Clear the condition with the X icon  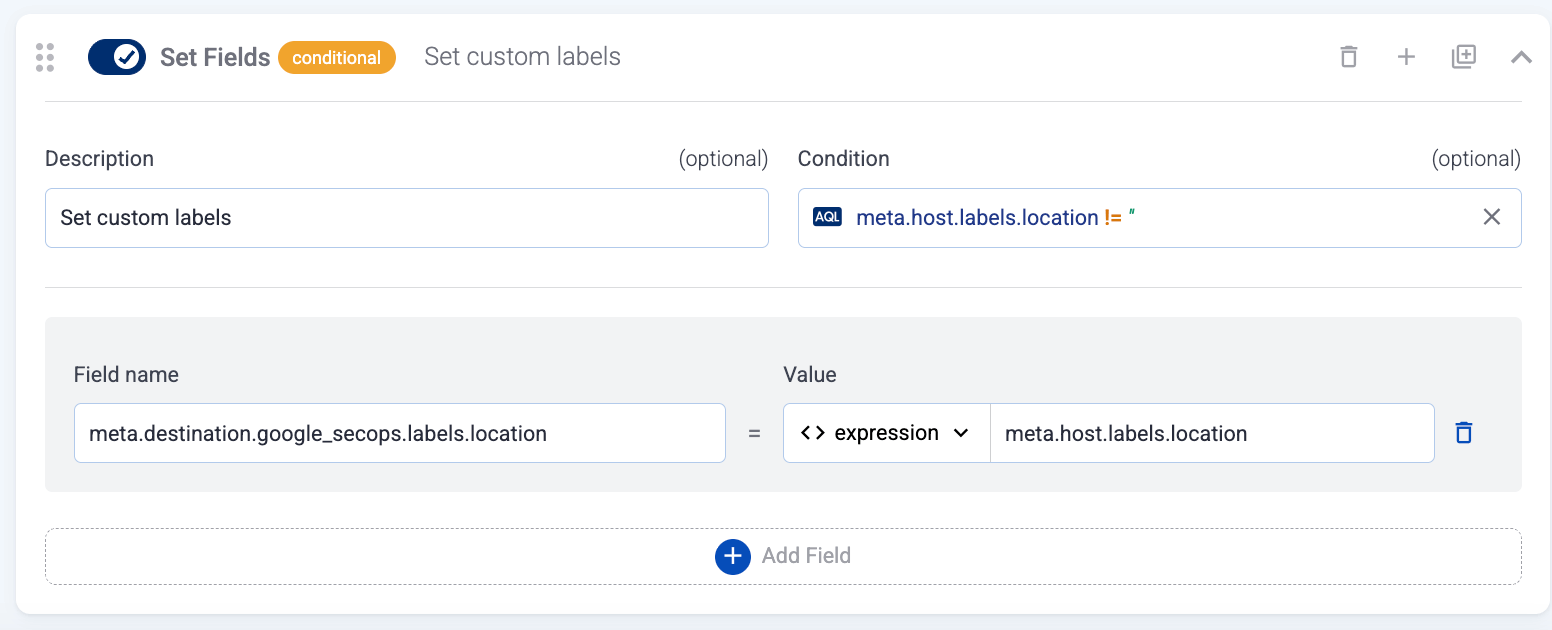pyautogui.click(x=1491, y=216)
